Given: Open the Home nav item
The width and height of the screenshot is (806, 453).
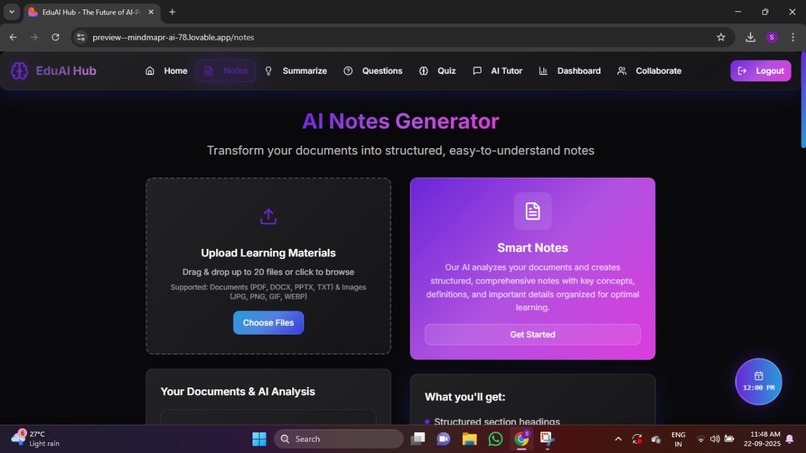Looking at the screenshot, I should click(166, 71).
